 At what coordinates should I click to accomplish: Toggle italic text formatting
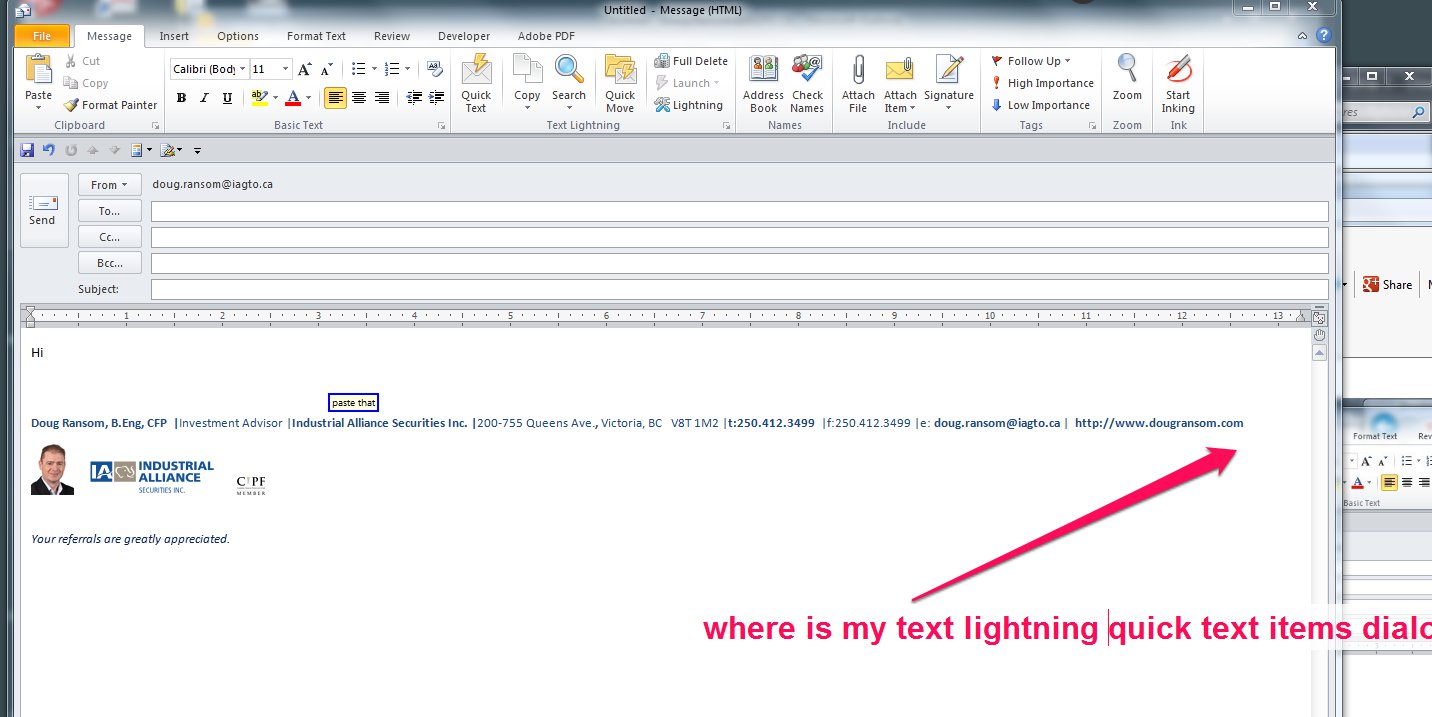pos(204,98)
